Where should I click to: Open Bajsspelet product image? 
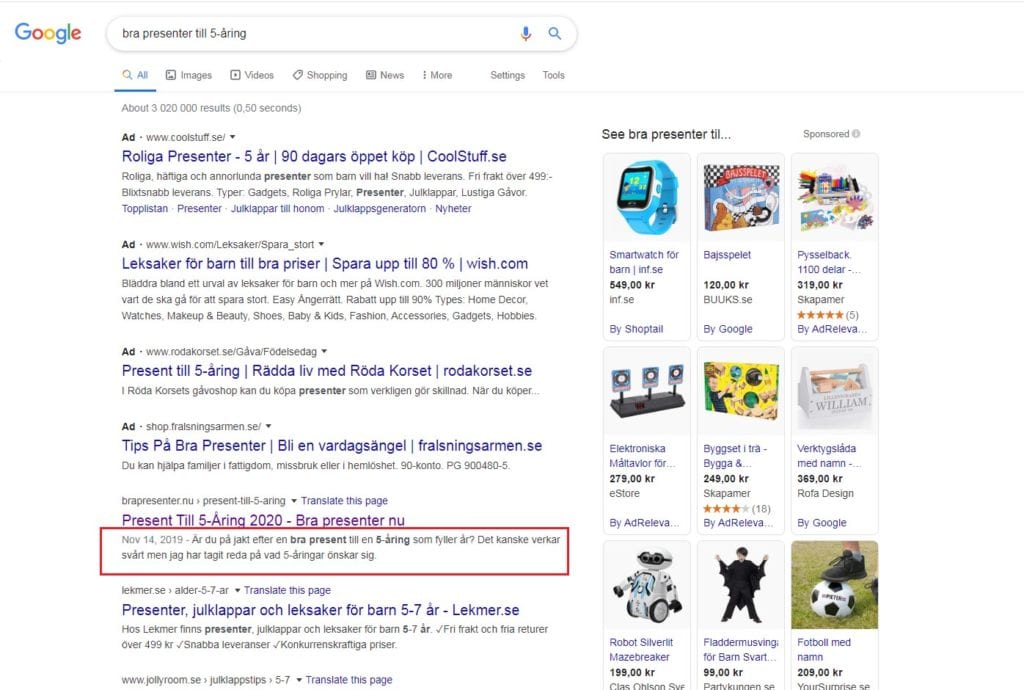pyautogui.click(x=741, y=198)
